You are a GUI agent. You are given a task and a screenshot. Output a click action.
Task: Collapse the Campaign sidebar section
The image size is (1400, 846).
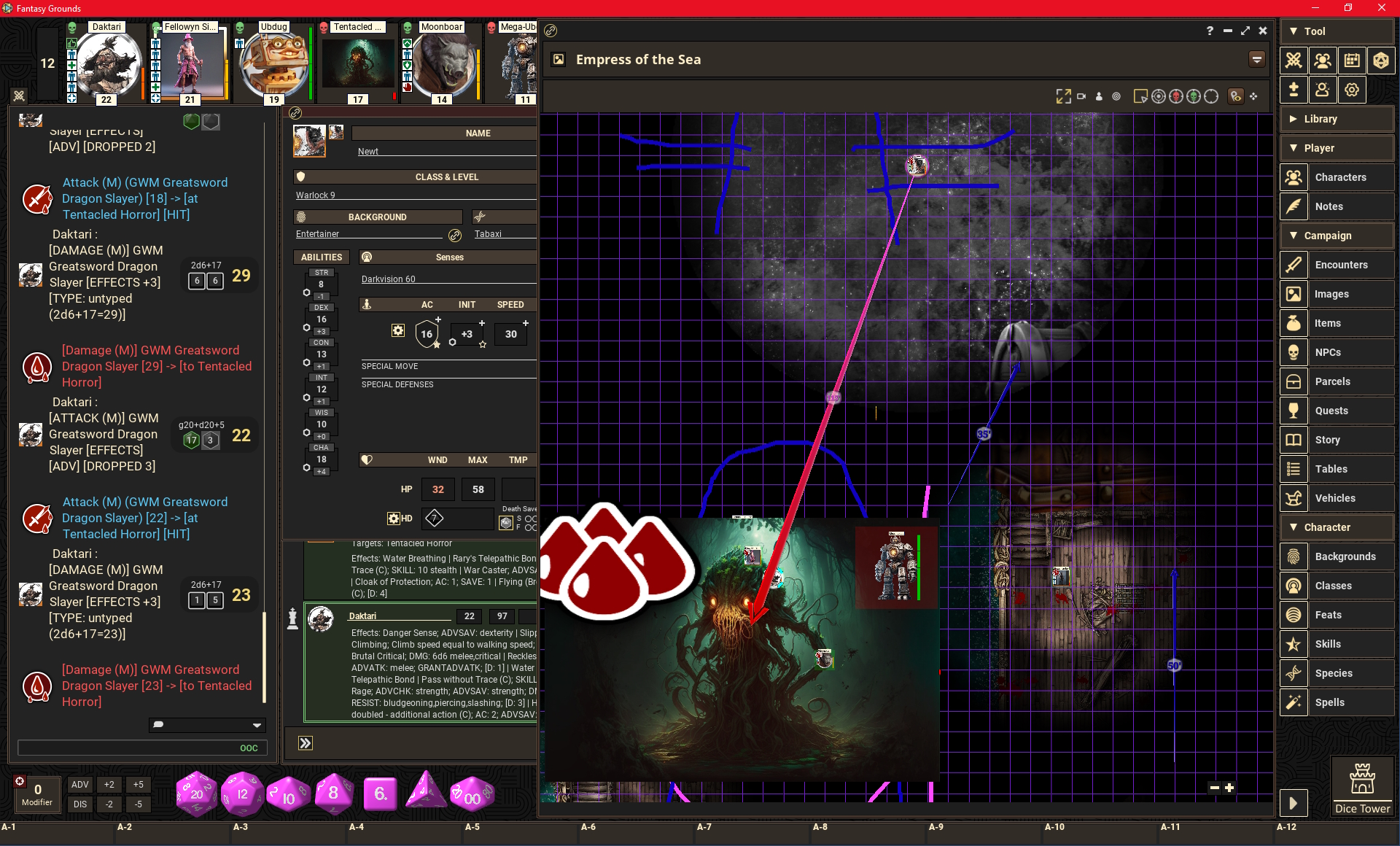(x=1337, y=236)
